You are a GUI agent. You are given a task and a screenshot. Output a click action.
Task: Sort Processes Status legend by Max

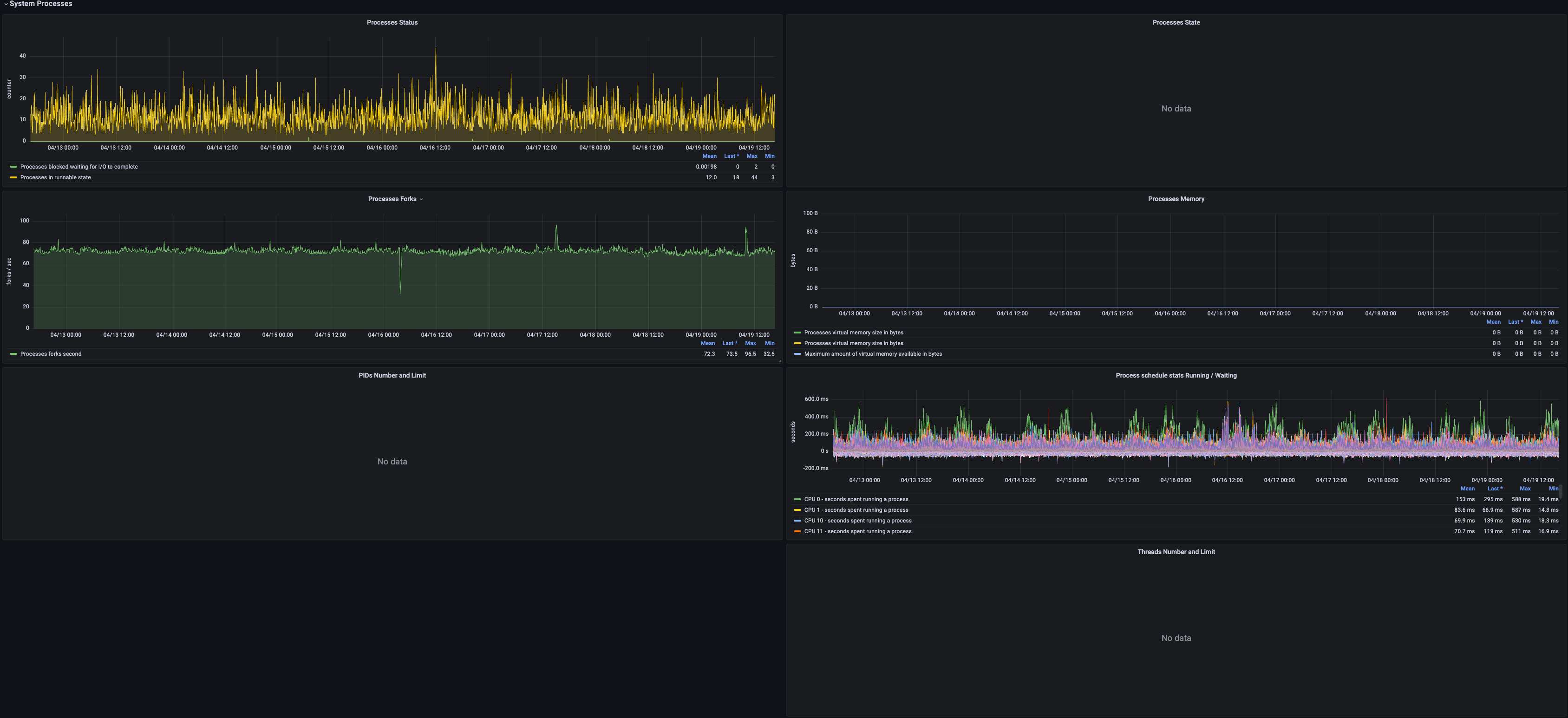(752, 157)
